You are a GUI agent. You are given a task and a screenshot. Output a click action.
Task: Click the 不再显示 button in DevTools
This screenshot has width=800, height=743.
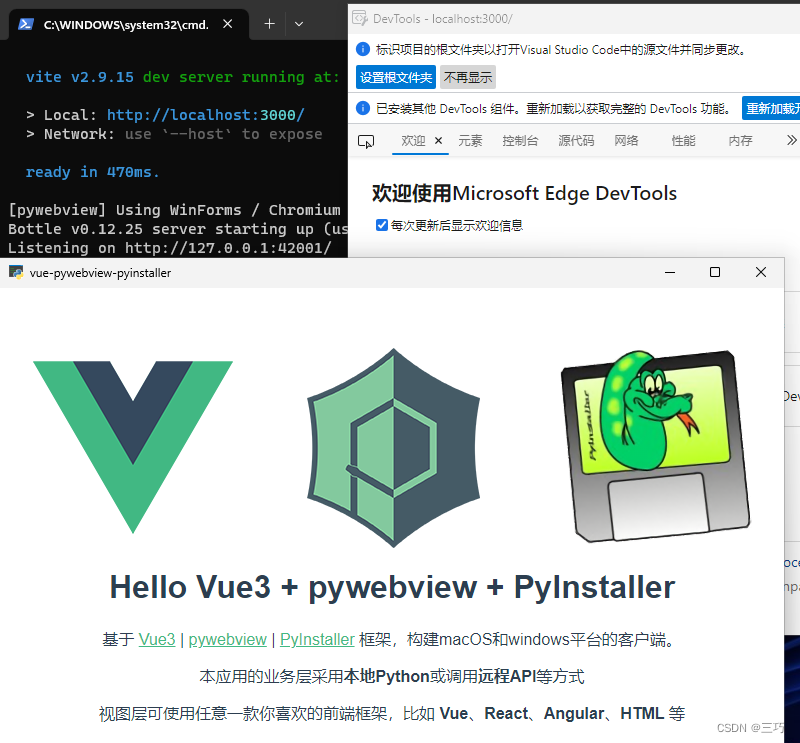tap(468, 77)
